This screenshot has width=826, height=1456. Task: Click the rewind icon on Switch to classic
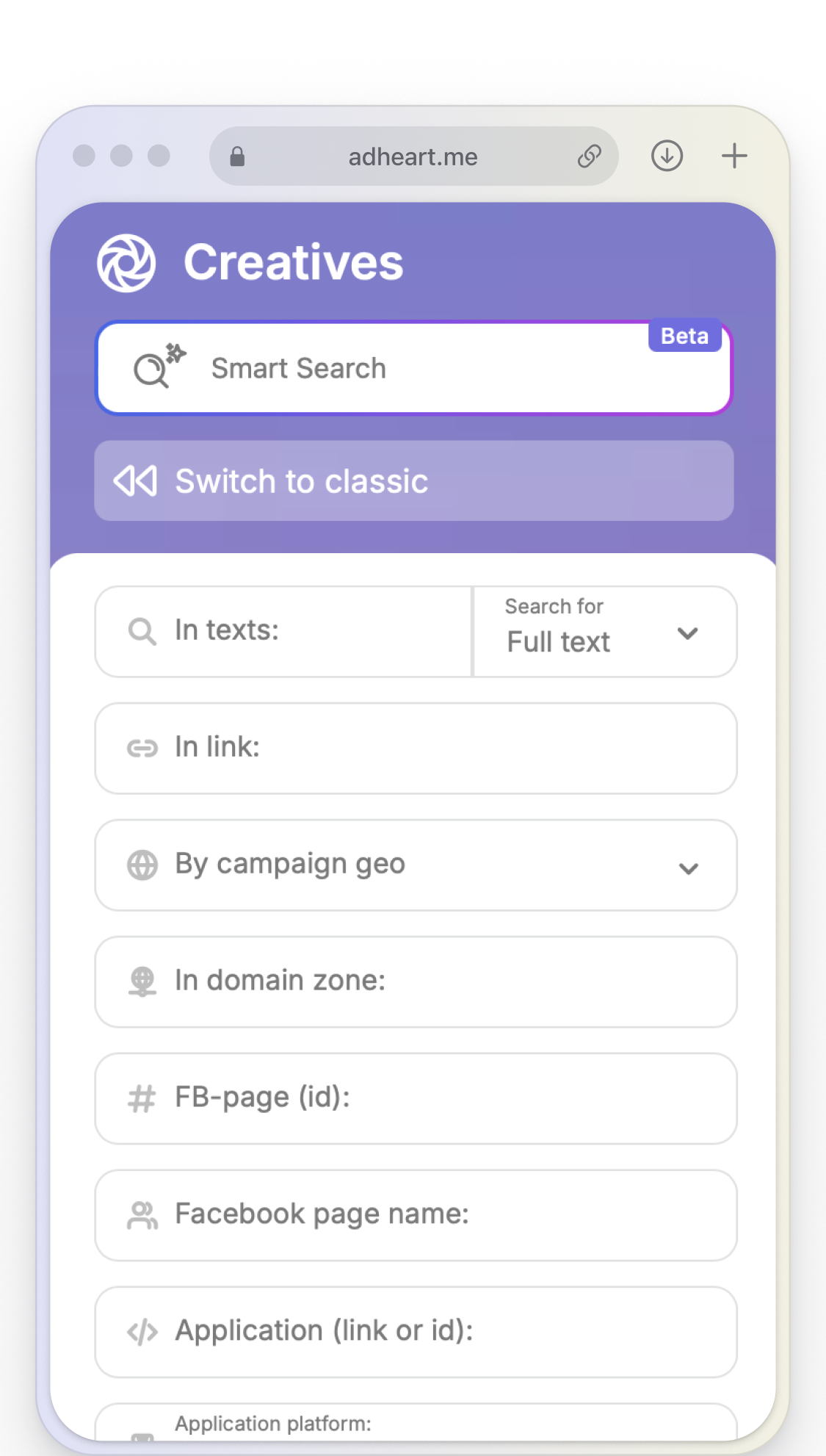click(137, 481)
